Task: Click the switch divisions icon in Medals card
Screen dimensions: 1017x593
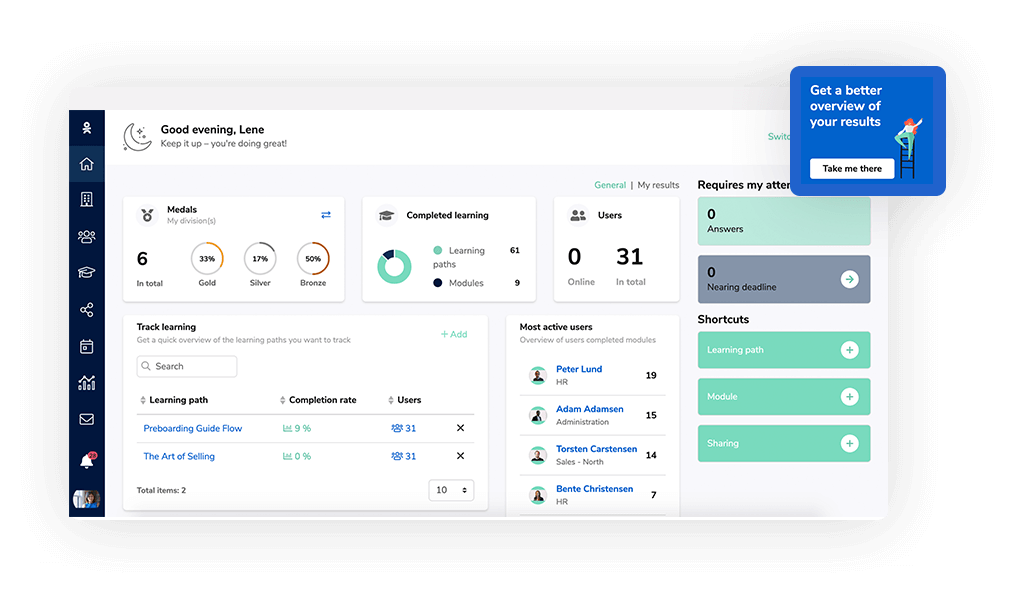Action: coord(326,214)
